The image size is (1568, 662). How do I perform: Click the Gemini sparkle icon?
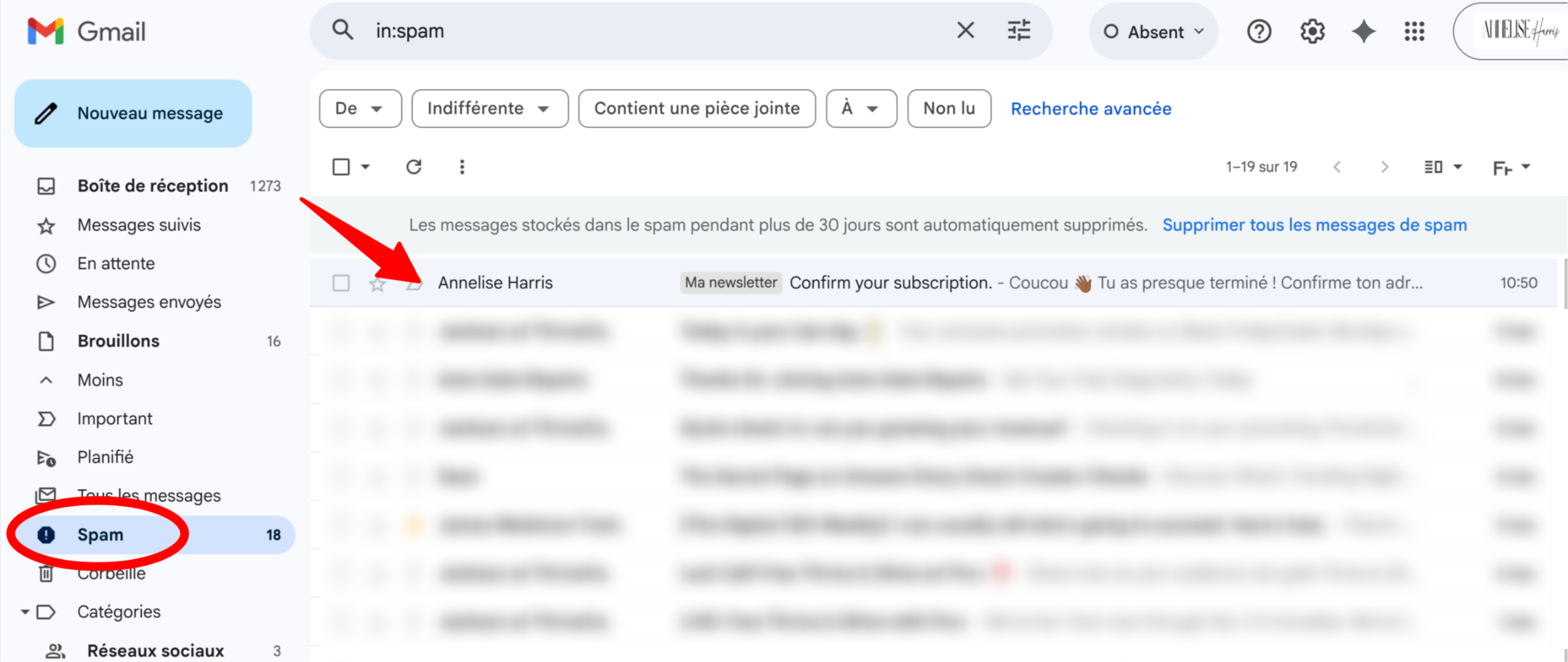click(1363, 31)
